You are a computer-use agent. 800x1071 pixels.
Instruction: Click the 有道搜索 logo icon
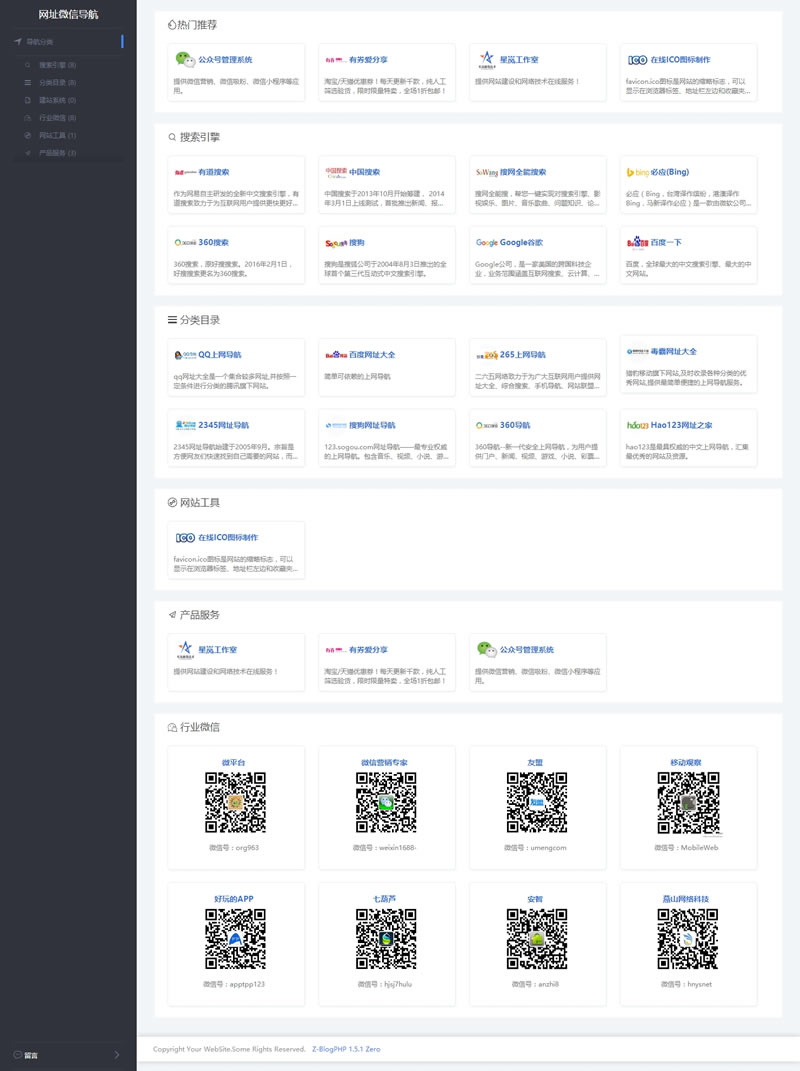(x=185, y=172)
